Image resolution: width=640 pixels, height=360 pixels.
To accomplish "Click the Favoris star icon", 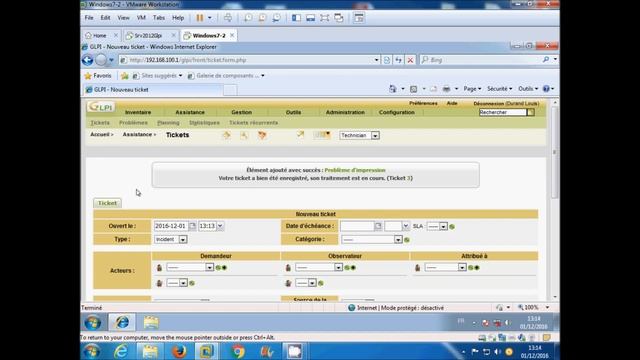I will pos(88,76).
